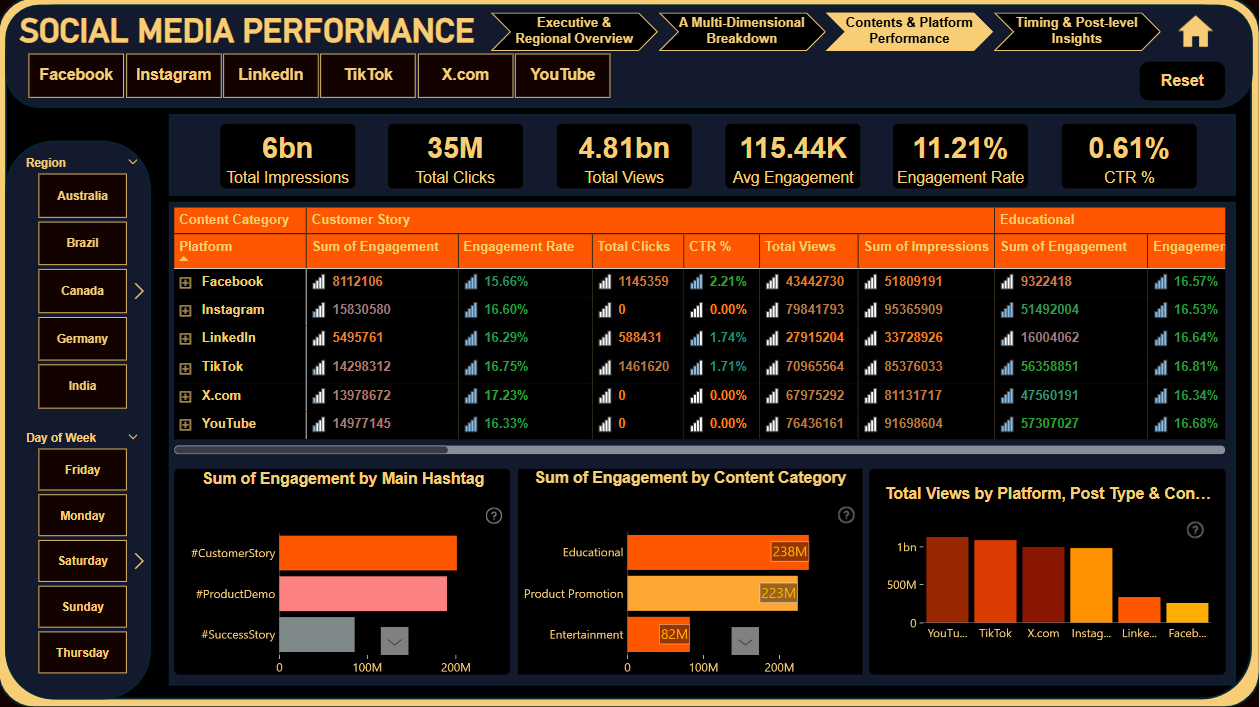Open the Day of Week slicer chevron

click(x=133, y=437)
